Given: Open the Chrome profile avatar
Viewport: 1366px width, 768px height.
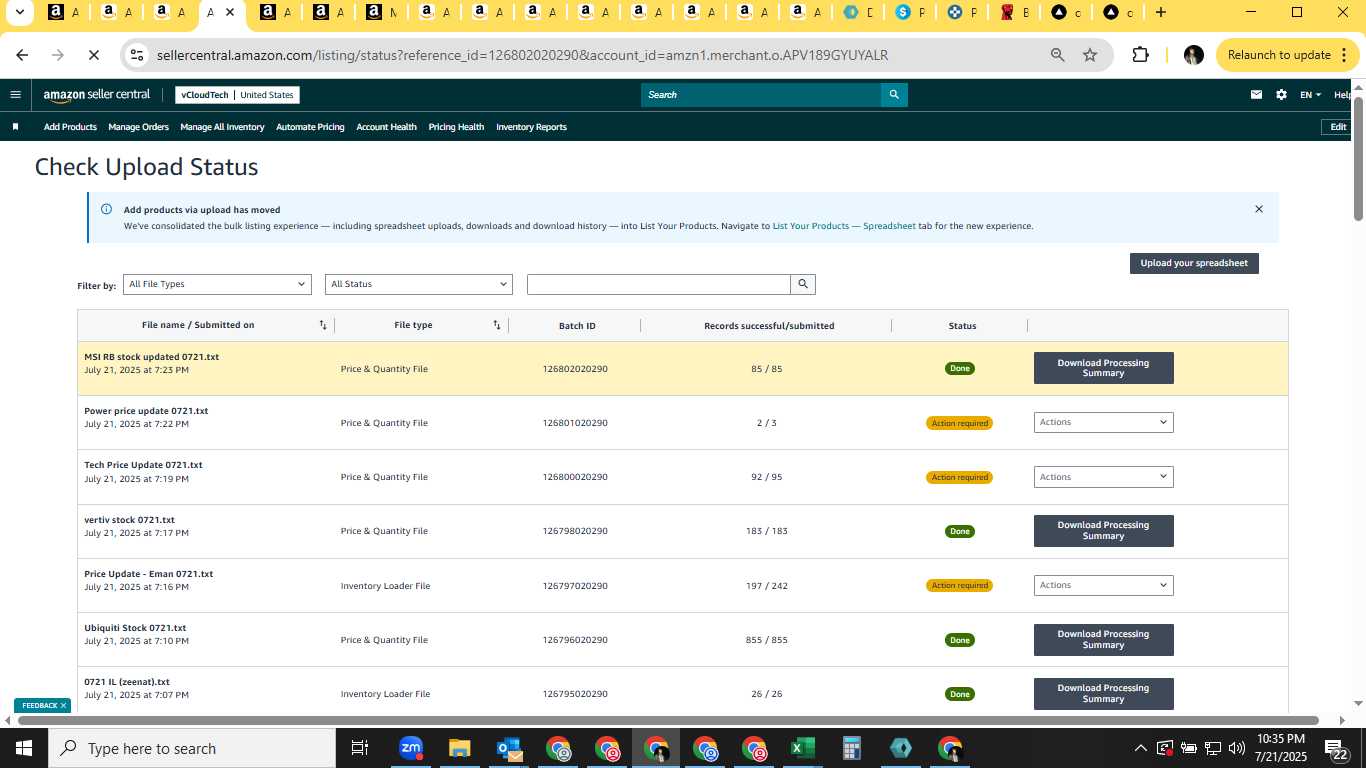Looking at the screenshot, I should pos(1193,55).
